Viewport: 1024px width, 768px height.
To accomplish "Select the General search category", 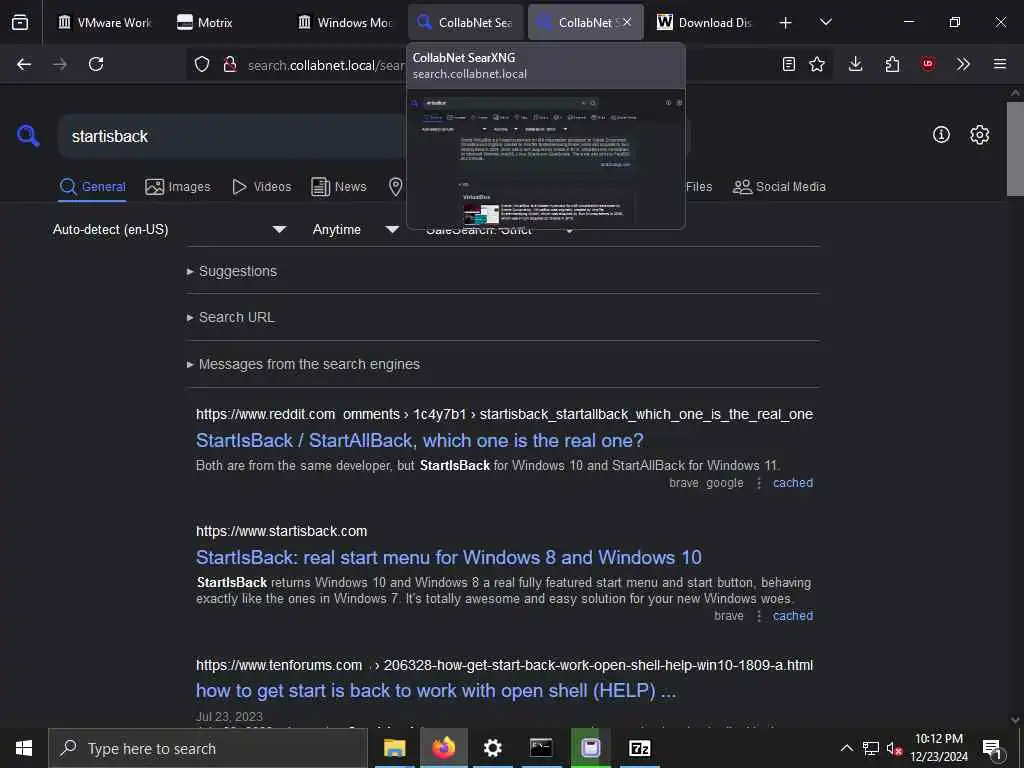I will pyautogui.click(x=92, y=187).
